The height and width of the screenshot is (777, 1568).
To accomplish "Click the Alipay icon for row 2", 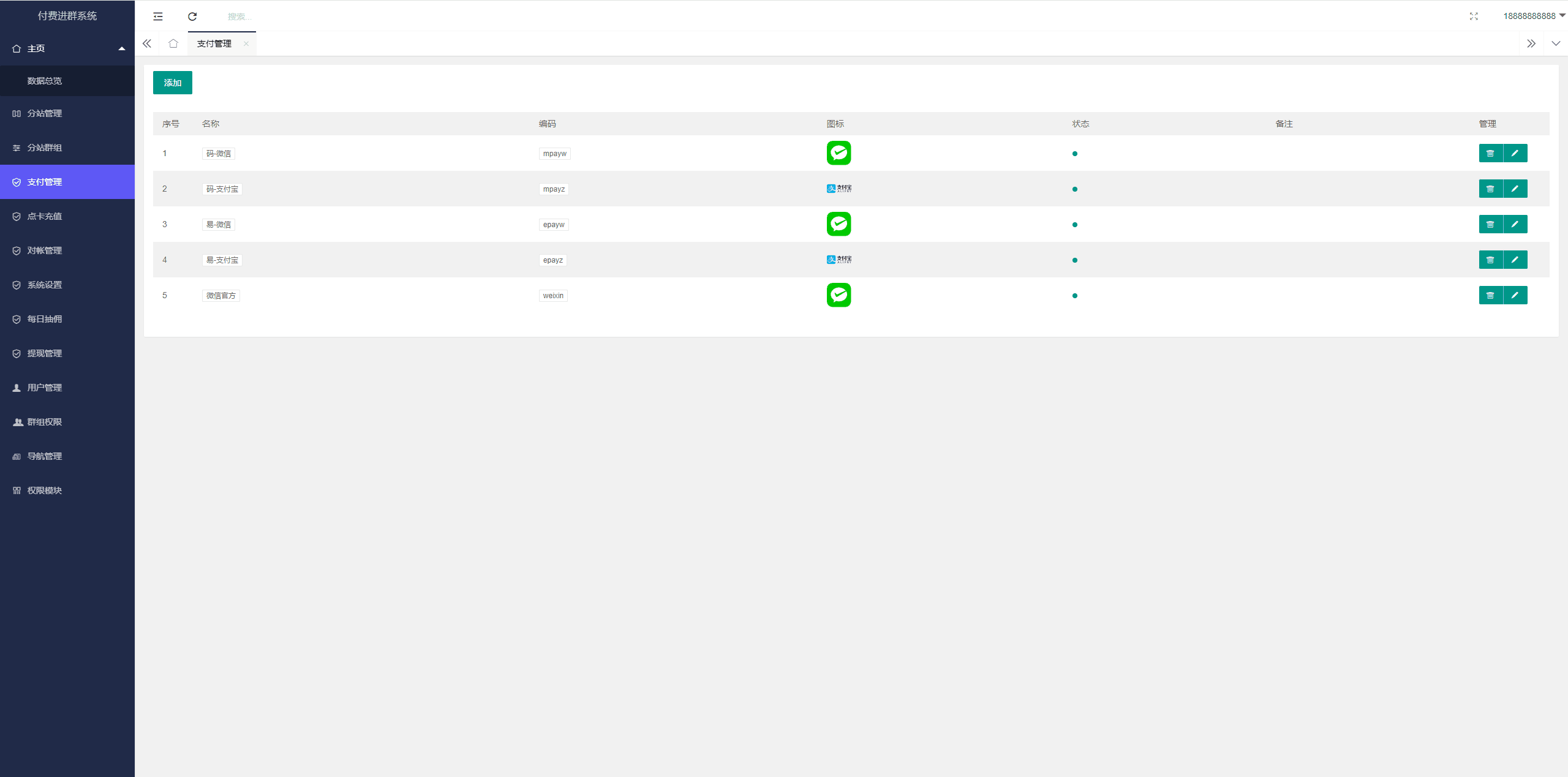I will click(839, 188).
